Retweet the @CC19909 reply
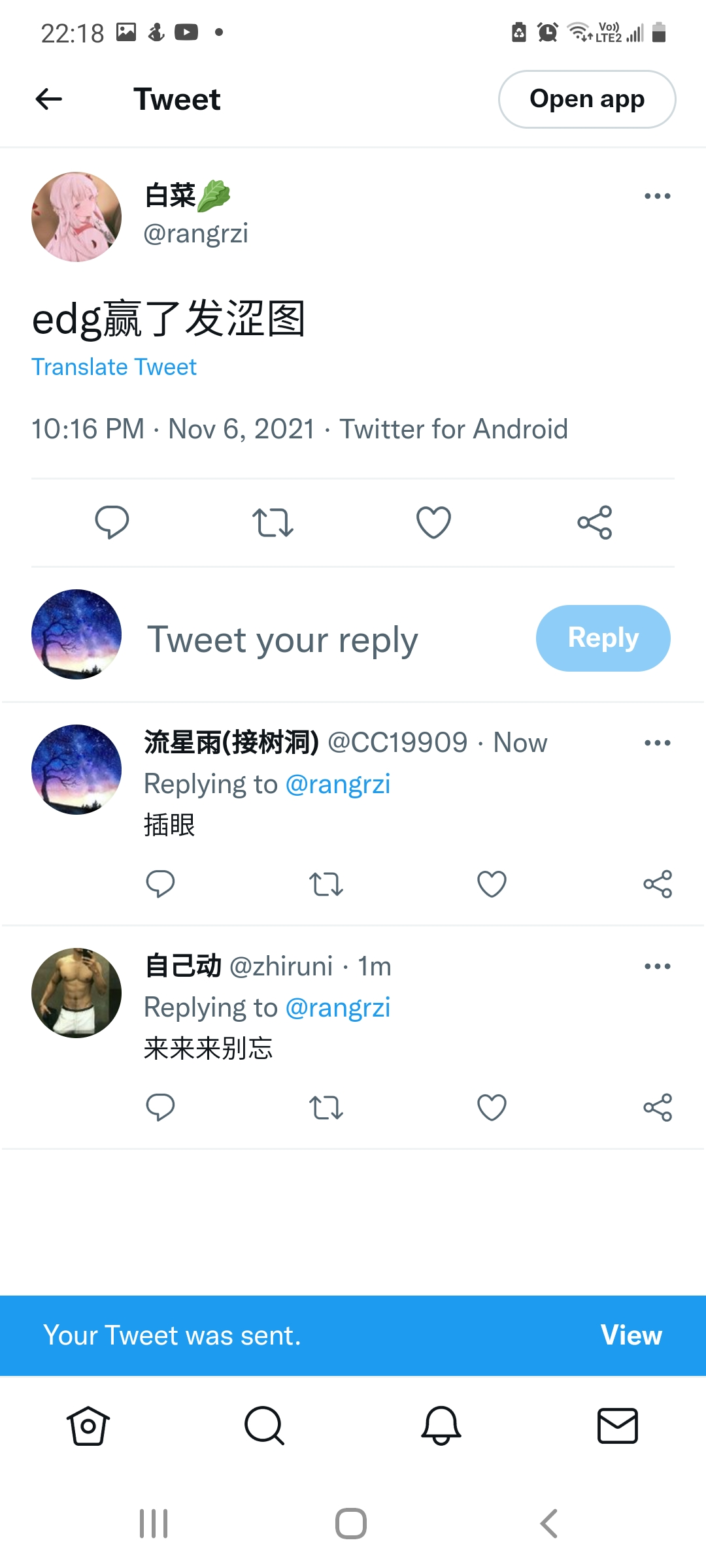 (x=326, y=884)
